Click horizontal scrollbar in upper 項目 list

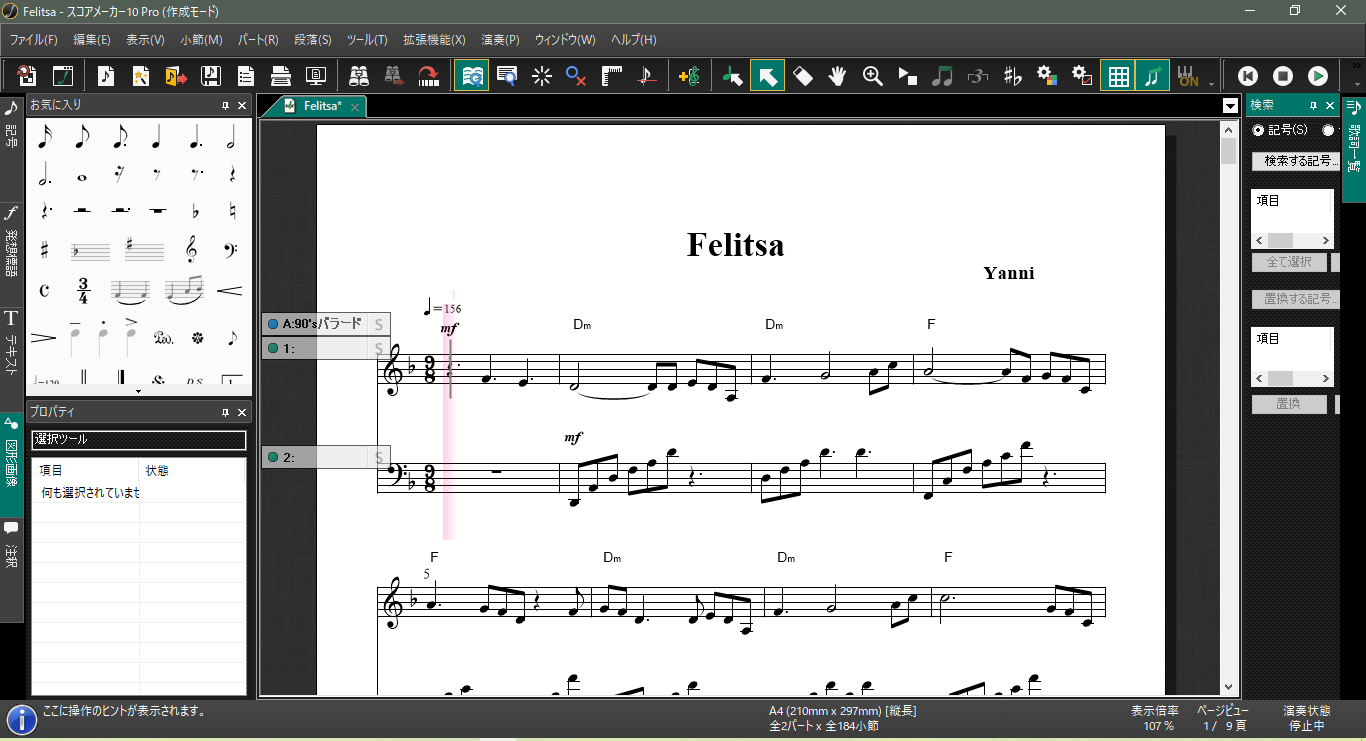(1293, 241)
